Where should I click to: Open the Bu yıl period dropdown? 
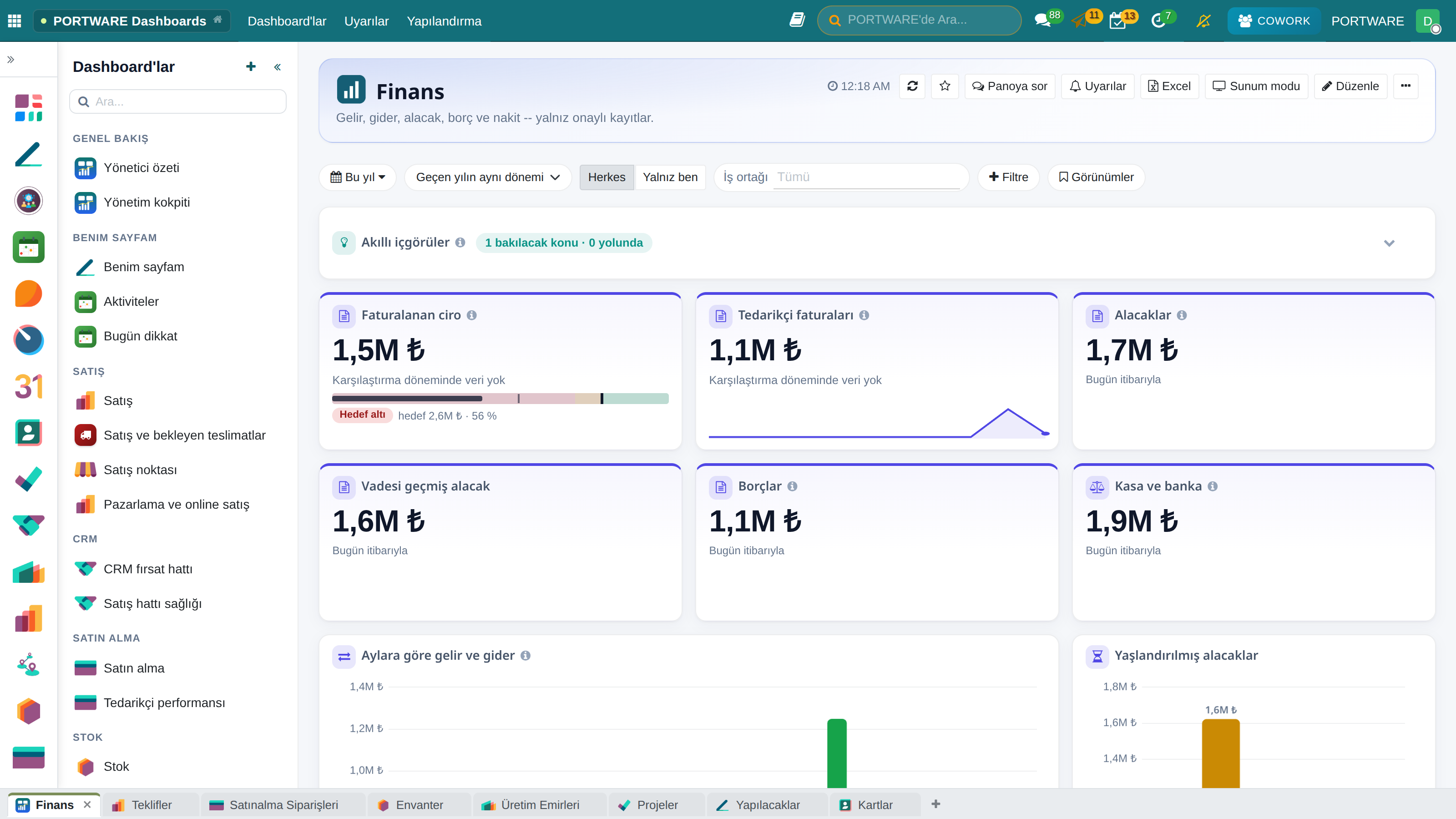(x=358, y=177)
